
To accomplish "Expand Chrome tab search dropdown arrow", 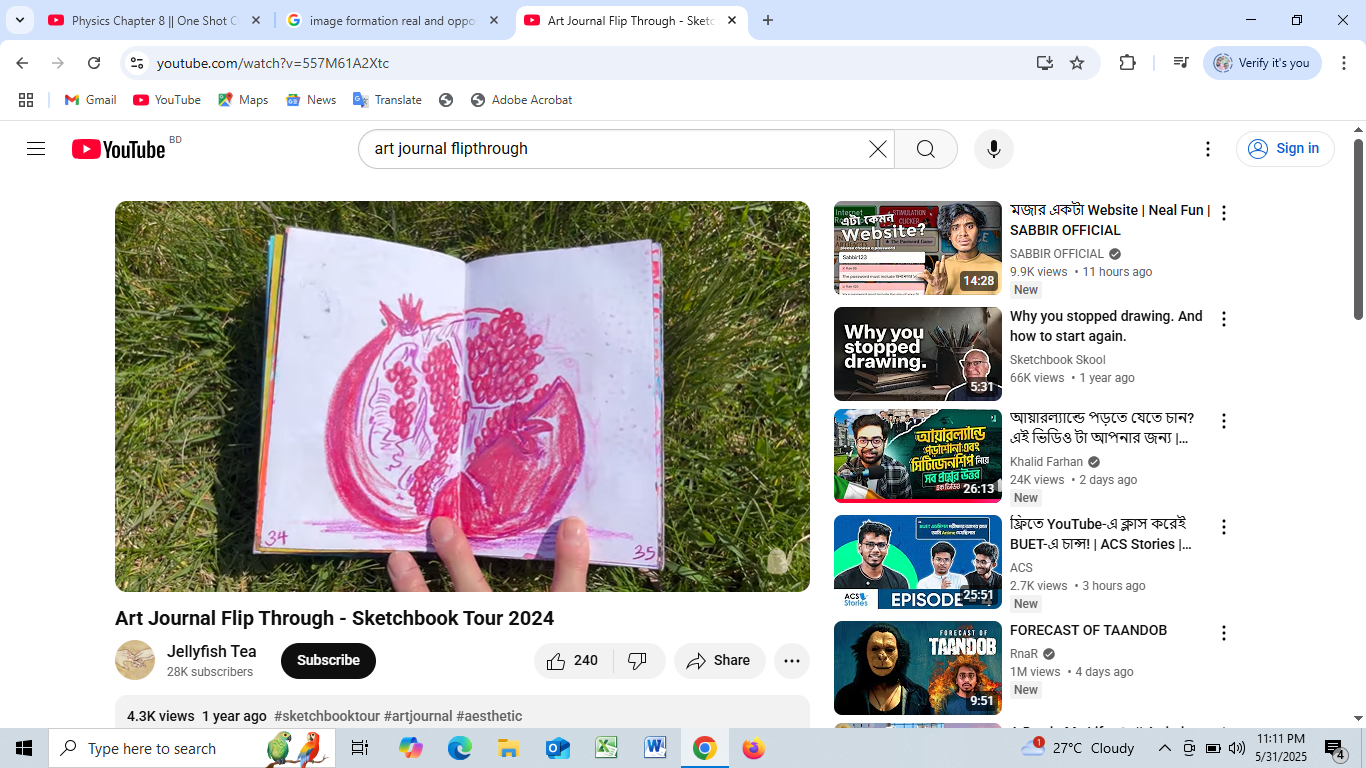I will tap(19, 20).
